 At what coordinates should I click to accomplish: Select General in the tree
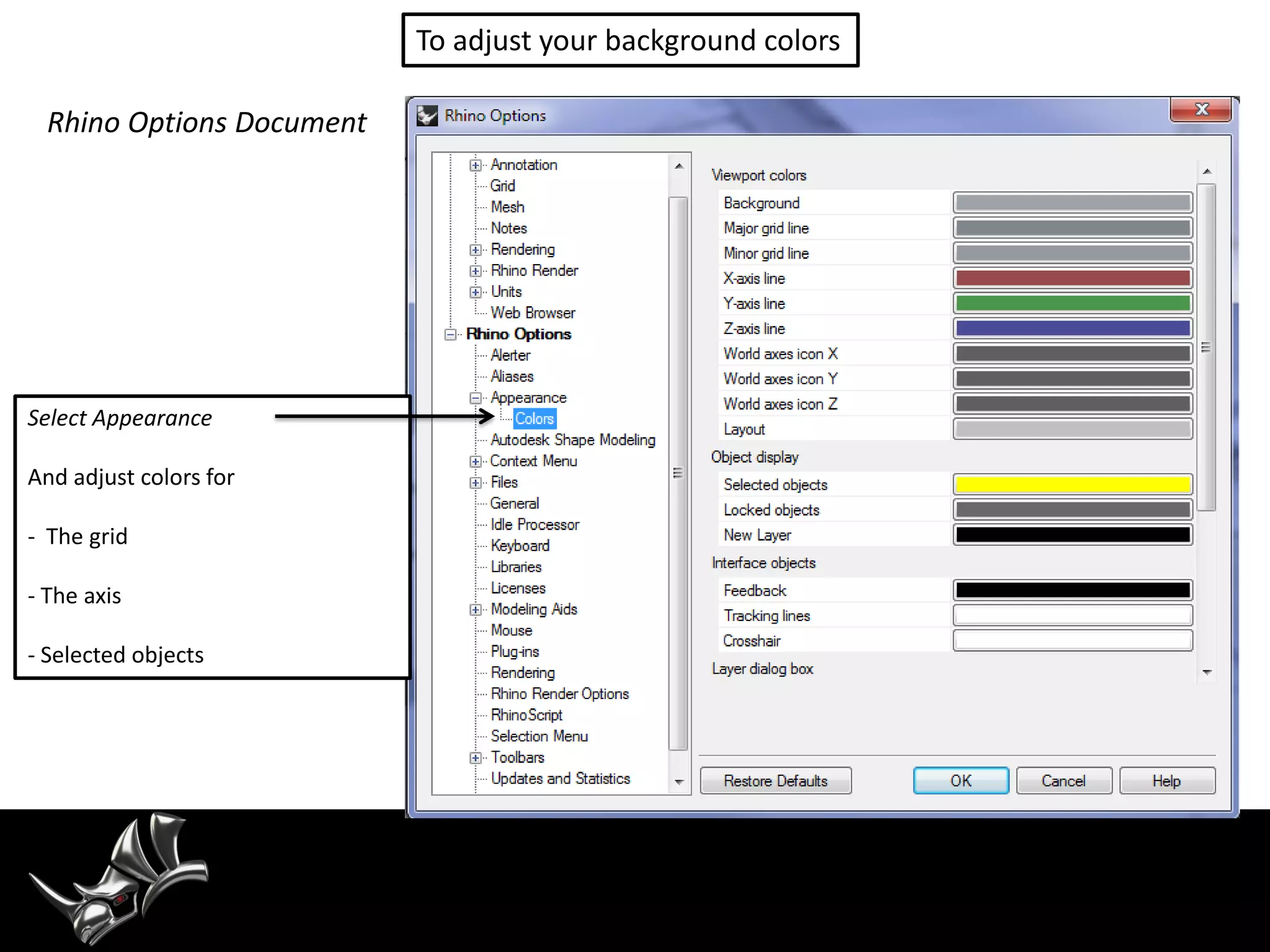point(515,503)
